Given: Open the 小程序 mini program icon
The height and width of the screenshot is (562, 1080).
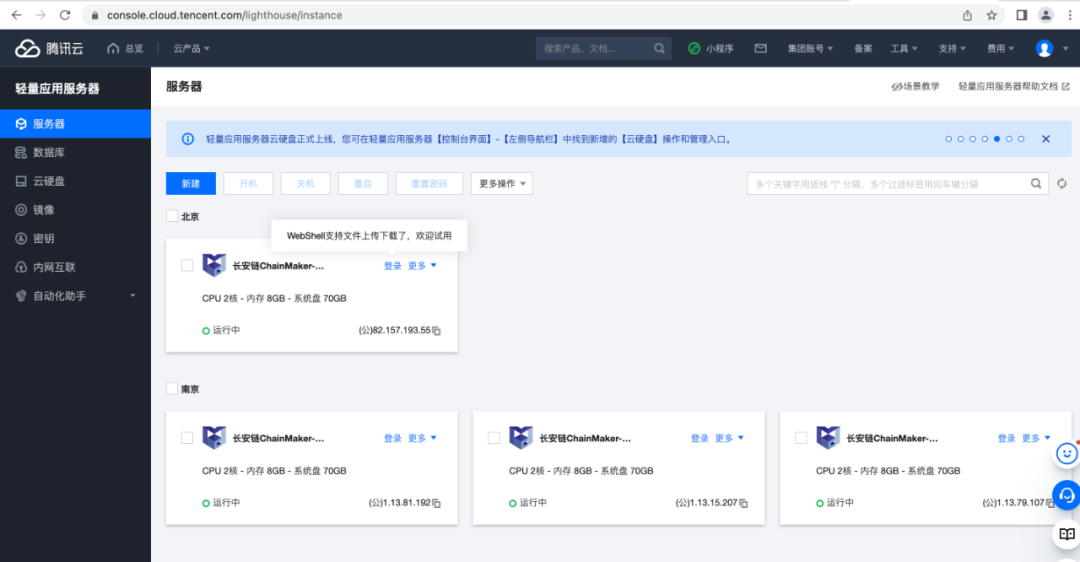Looking at the screenshot, I should [x=694, y=48].
